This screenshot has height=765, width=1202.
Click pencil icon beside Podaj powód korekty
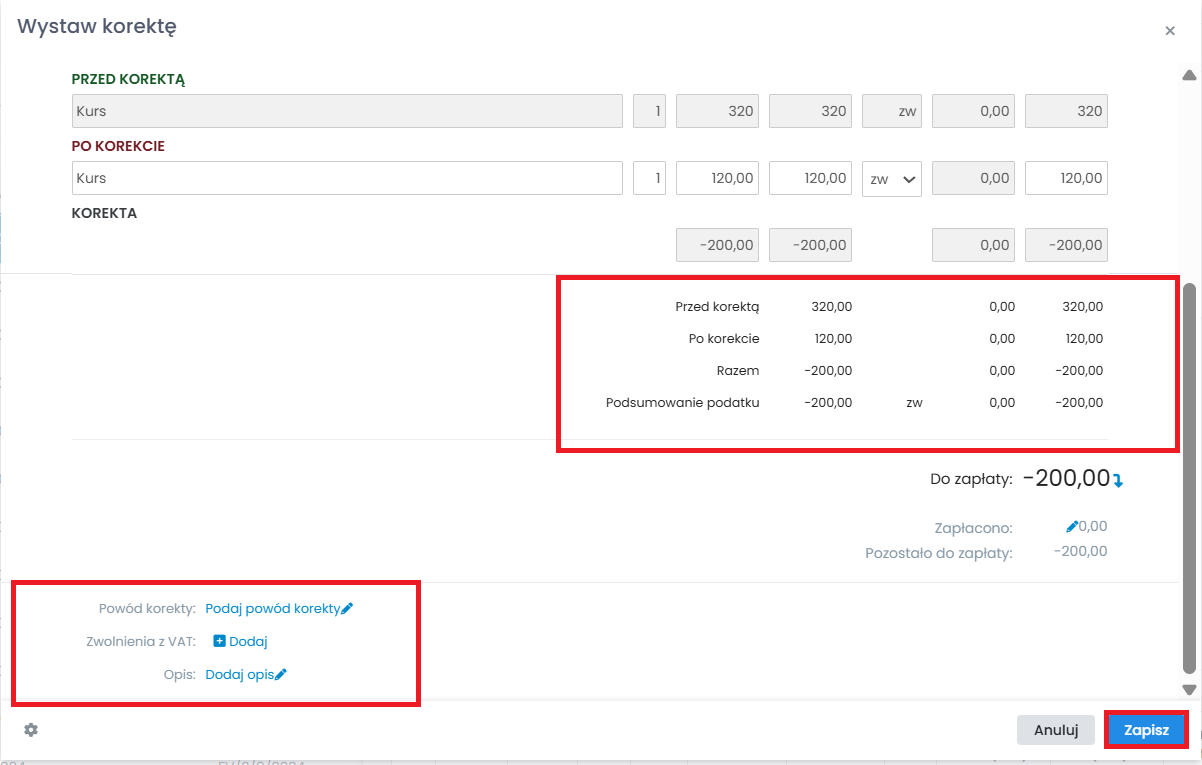click(347, 608)
